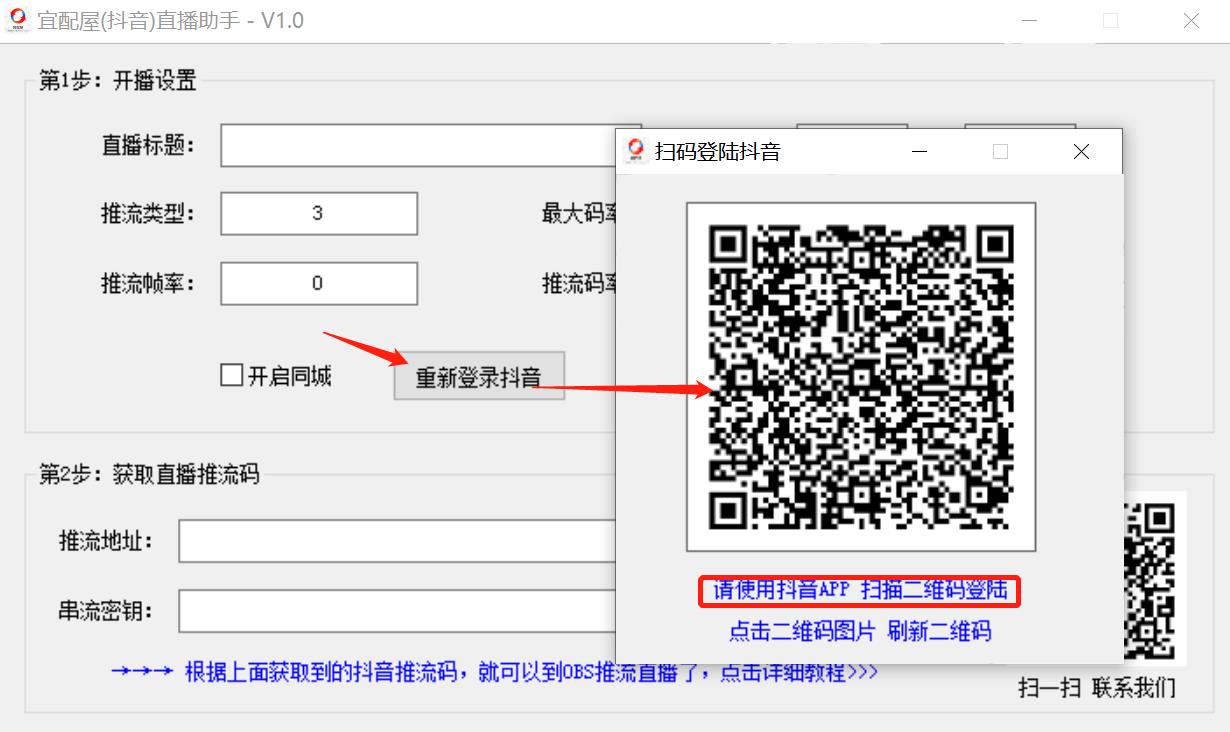Click 点击二维码图片 刷新二维码 text

click(860, 631)
